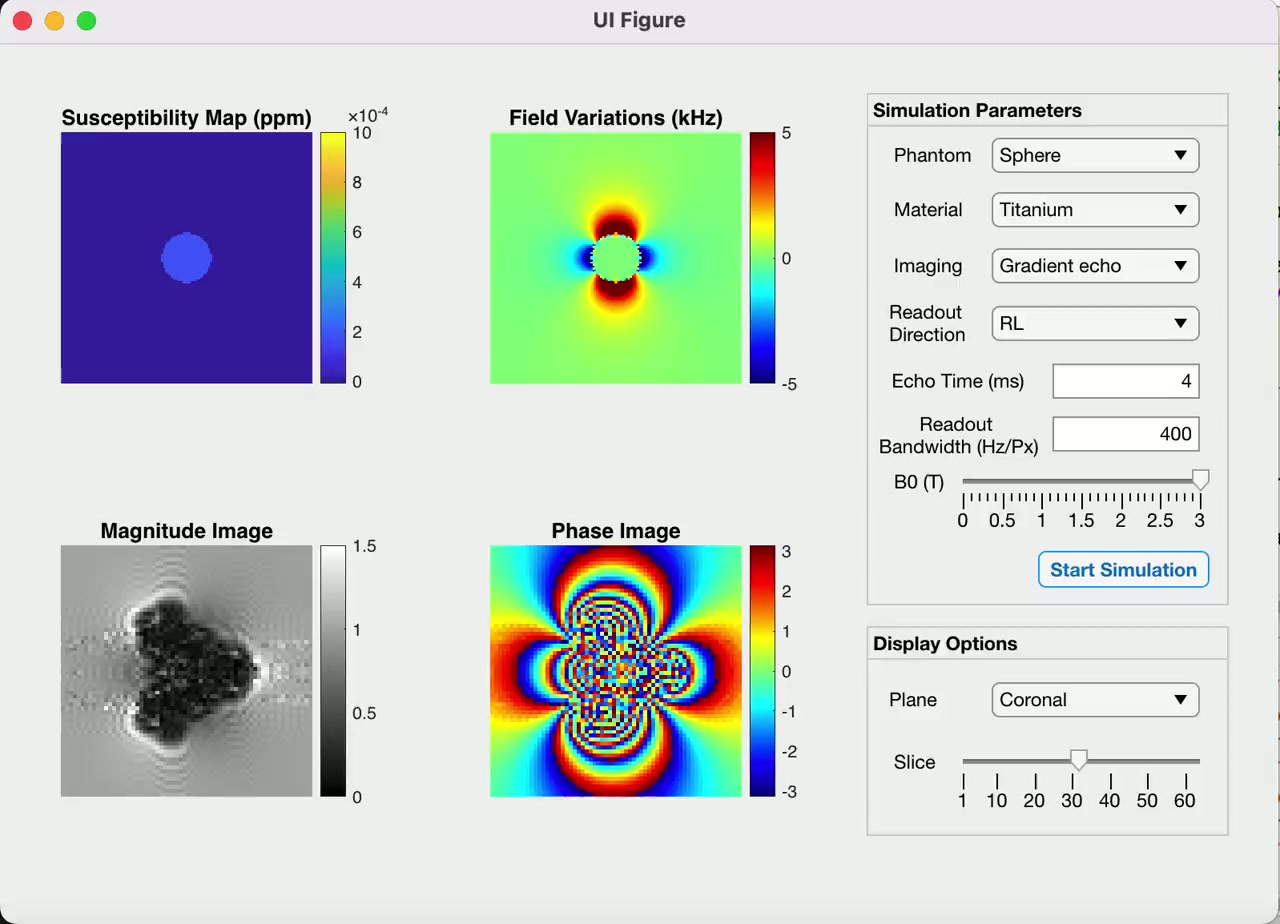The height and width of the screenshot is (924, 1280).
Task: Open the Readout Direction dropdown showing RL
Action: pos(1095,324)
